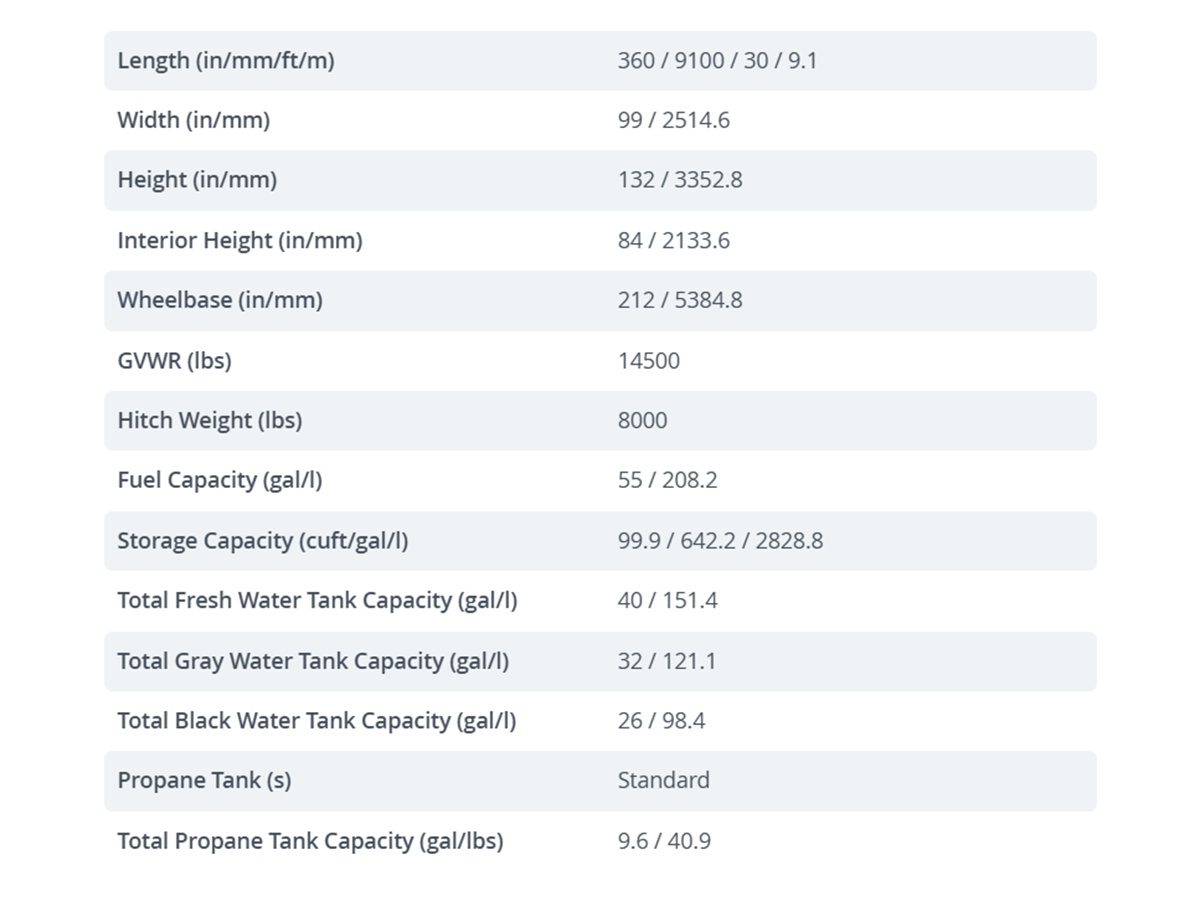Select the "Propane Tank (s)" label
This screenshot has height=900, width=1200.
[204, 781]
